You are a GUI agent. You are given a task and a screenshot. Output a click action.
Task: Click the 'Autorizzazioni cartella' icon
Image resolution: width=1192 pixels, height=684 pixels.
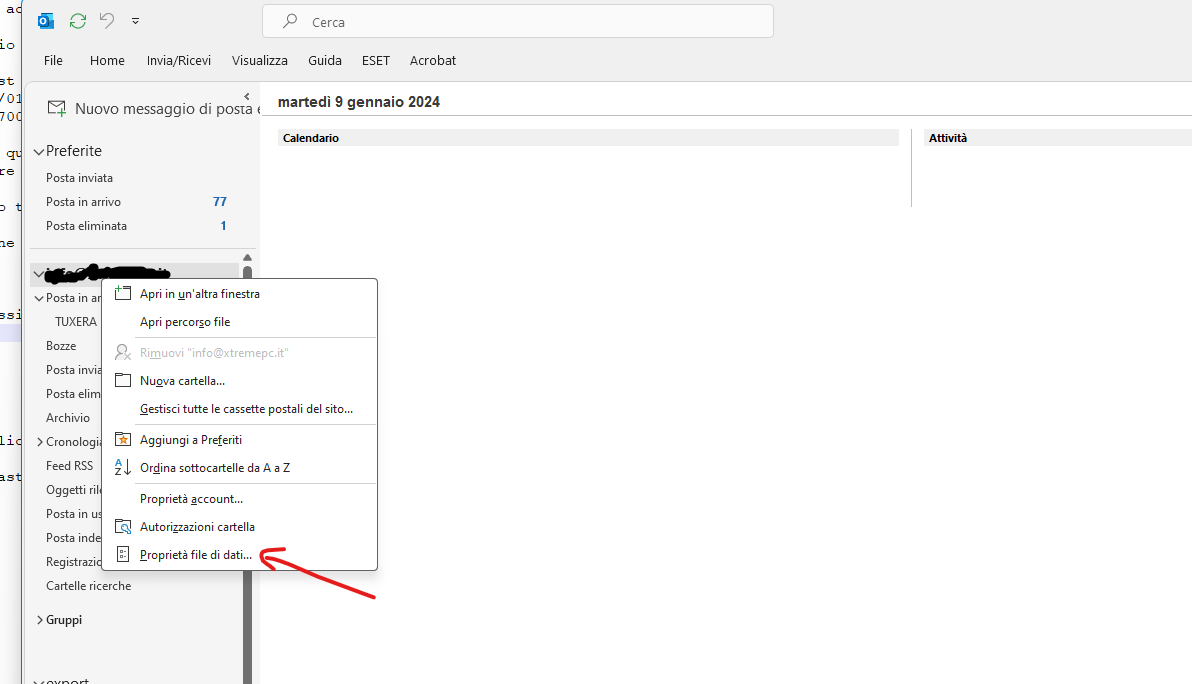(x=123, y=527)
